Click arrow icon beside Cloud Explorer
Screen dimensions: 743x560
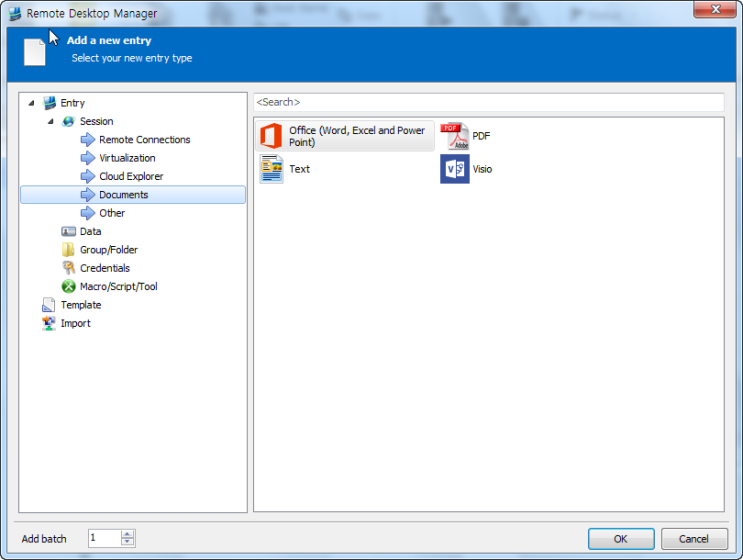point(88,176)
